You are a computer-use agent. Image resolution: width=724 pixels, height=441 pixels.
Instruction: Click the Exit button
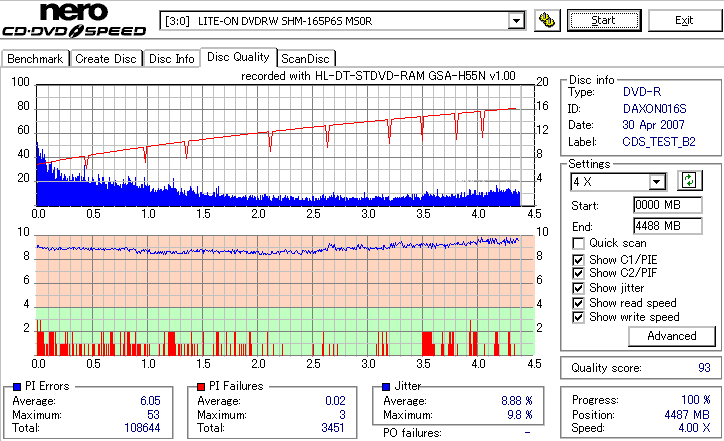tap(684, 20)
